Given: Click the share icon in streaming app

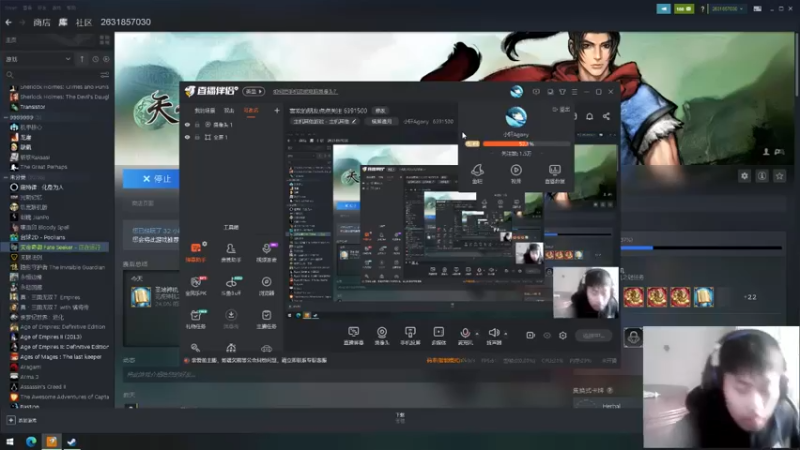Looking at the screenshot, I should 606,116.
